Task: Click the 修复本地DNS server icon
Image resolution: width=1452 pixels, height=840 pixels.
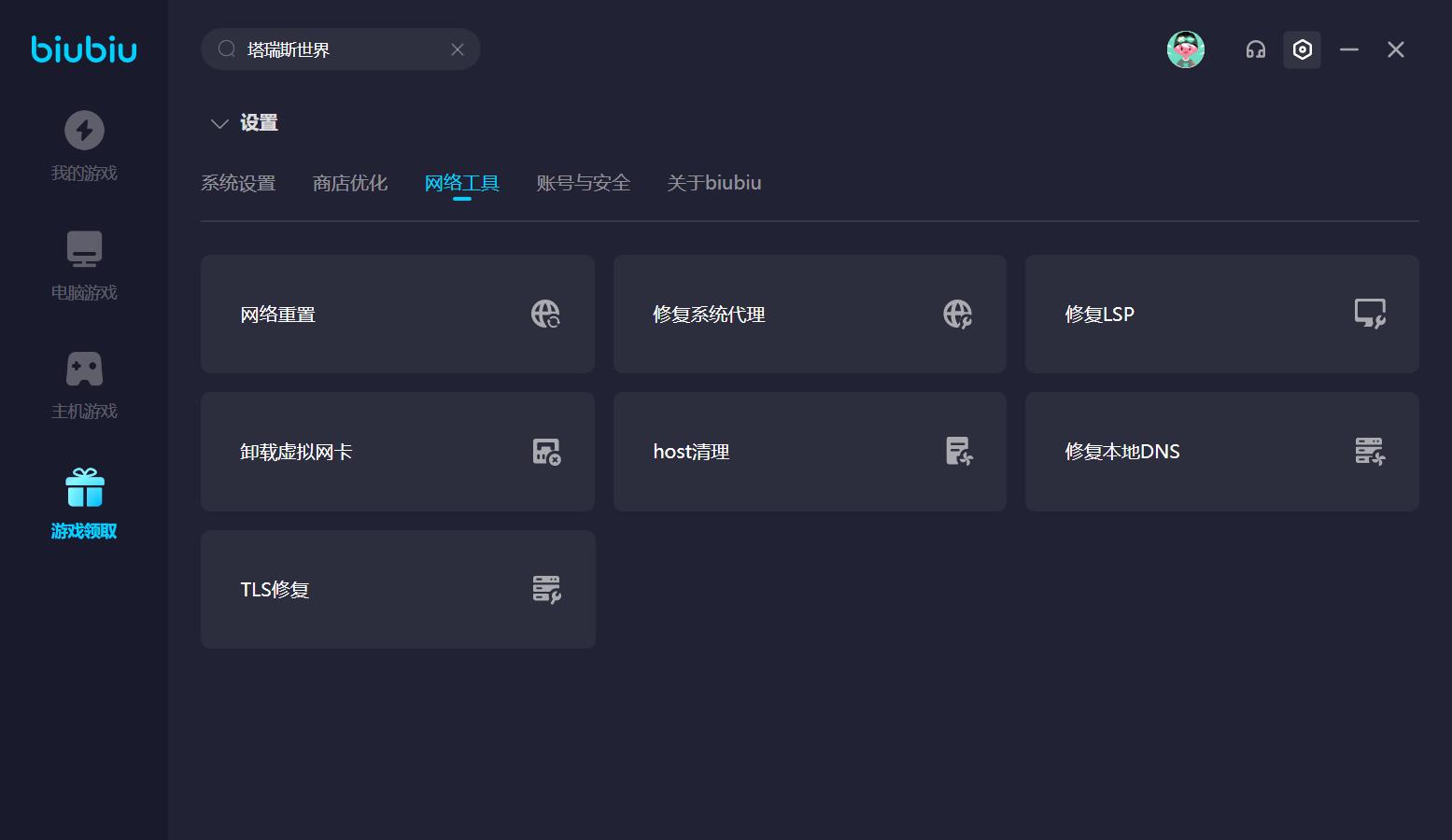Action: [1370, 452]
